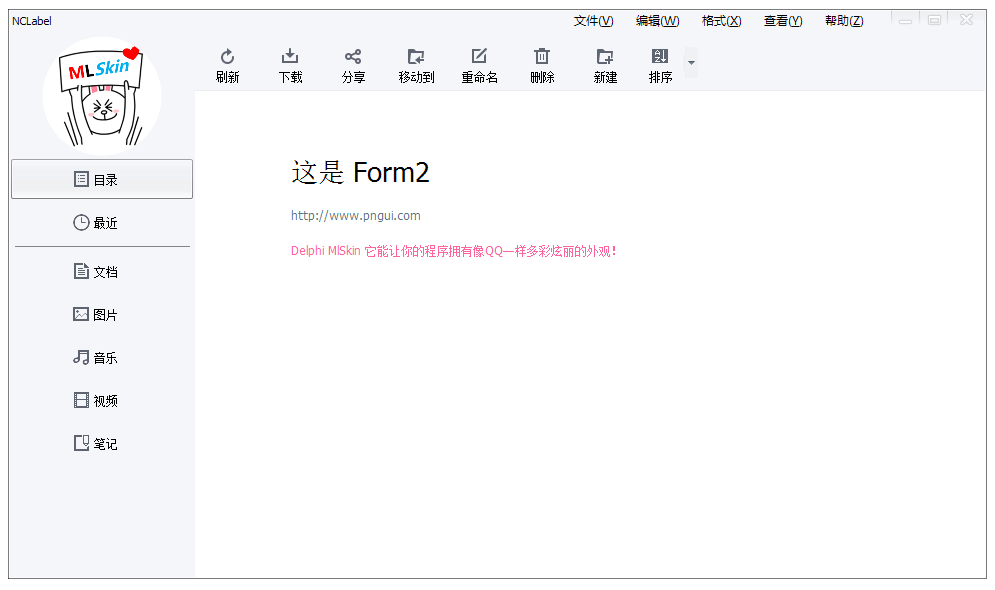Open the 格式(X) menu
This screenshot has width=995, height=590.
[x=721, y=21]
